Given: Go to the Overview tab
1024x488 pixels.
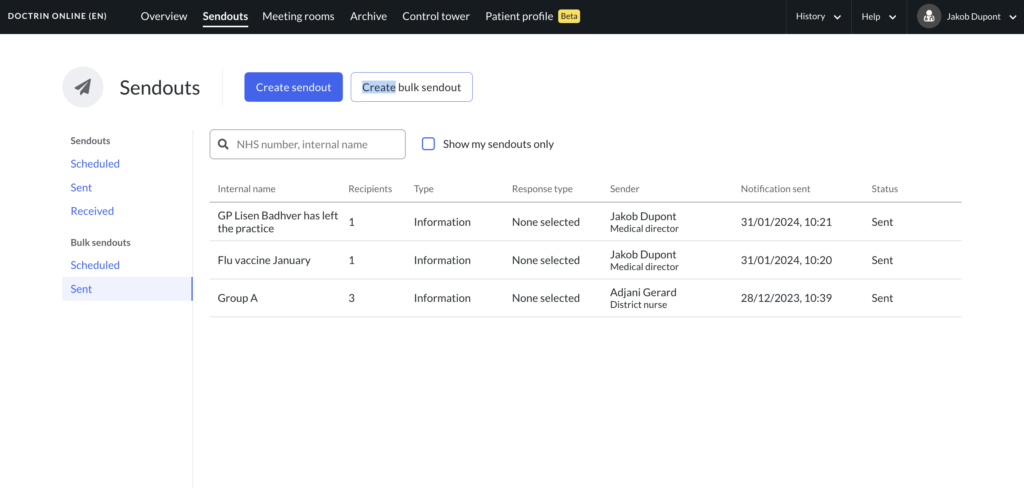Looking at the screenshot, I should (164, 16).
